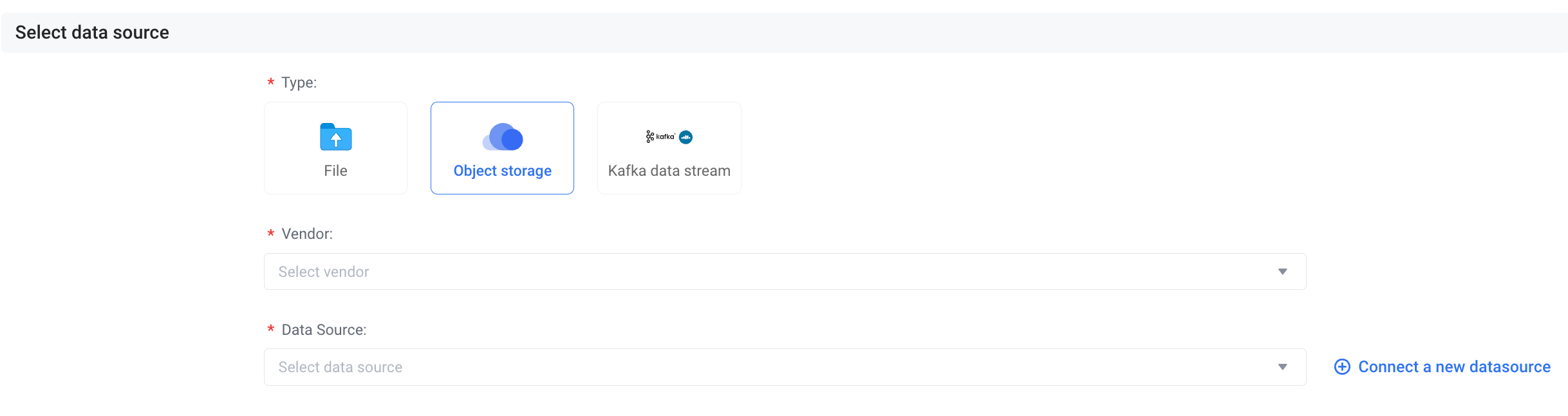Open the Select data source combo box

[785, 367]
